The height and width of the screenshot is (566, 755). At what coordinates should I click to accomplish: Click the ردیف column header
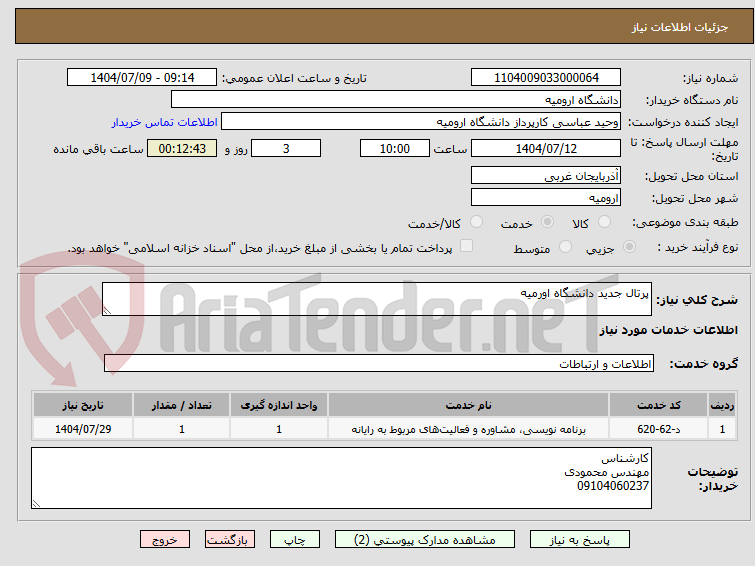point(722,405)
